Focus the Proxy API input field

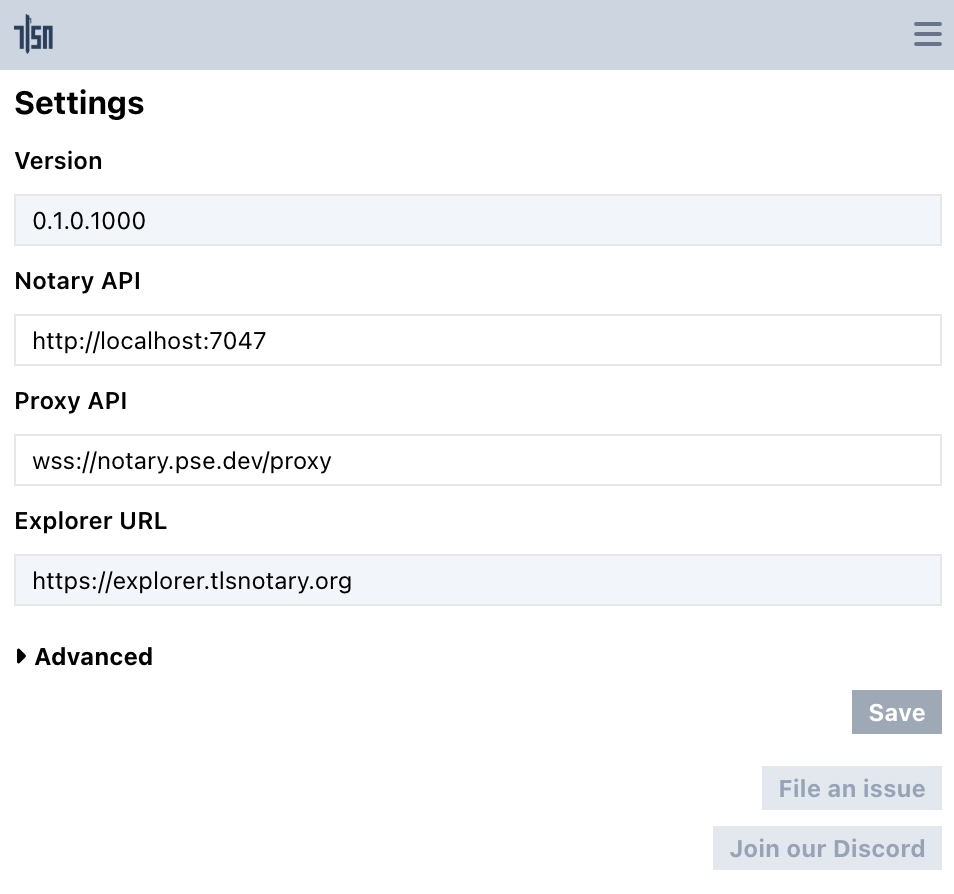478,460
